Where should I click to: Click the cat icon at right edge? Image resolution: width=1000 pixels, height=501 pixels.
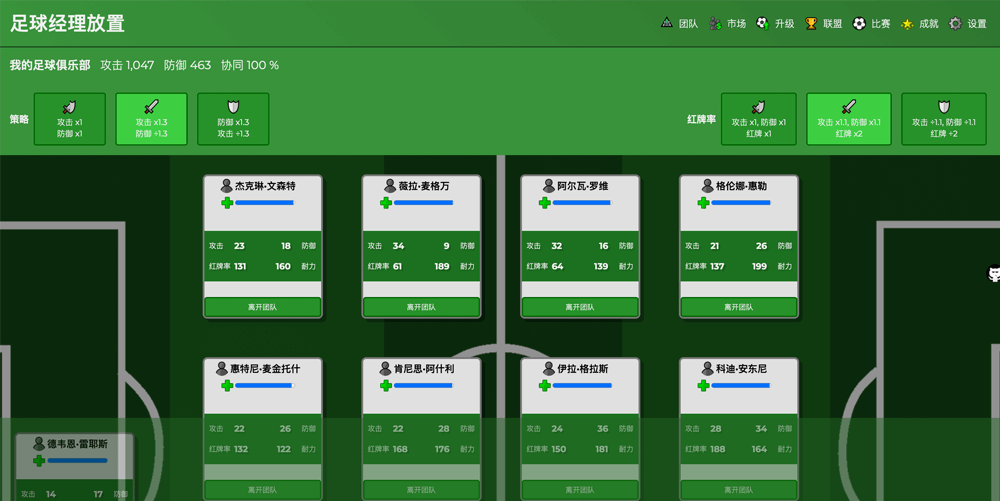click(x=994, y=274)
